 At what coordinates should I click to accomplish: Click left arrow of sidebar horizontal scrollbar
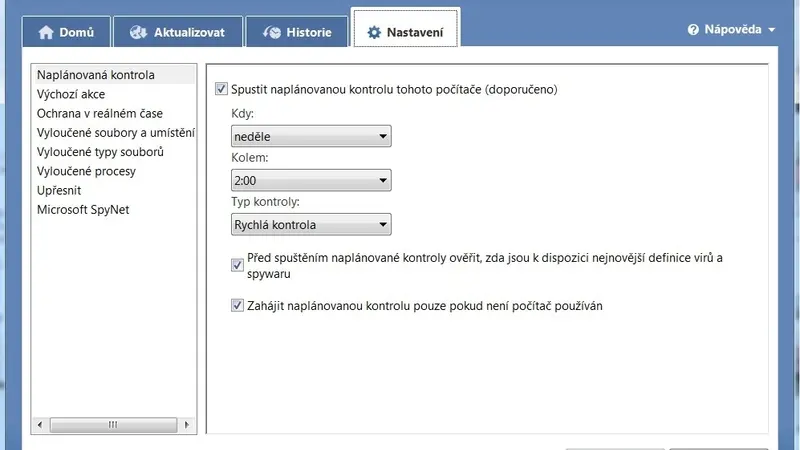click(x=40, y=424)
